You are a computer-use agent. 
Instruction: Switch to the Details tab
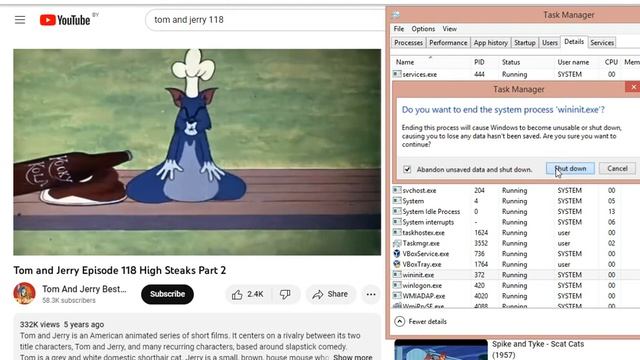[574, 42]
